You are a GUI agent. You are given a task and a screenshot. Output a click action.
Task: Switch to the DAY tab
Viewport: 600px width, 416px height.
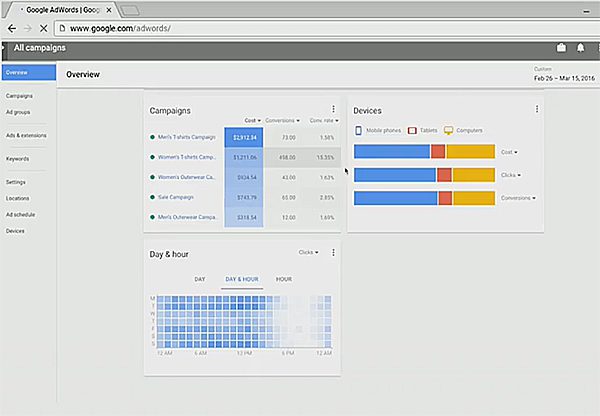click(x=200, y=279)
